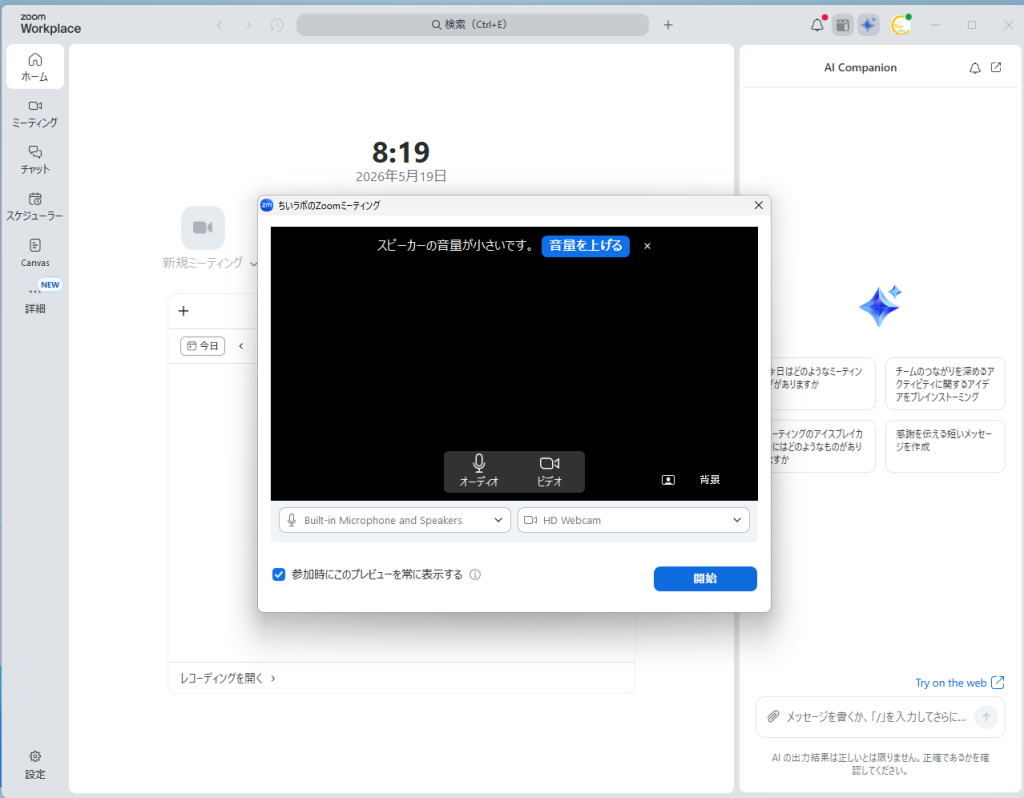Open the Canvas tab in sidebar

pyautogui.click(x=35, y=253)
